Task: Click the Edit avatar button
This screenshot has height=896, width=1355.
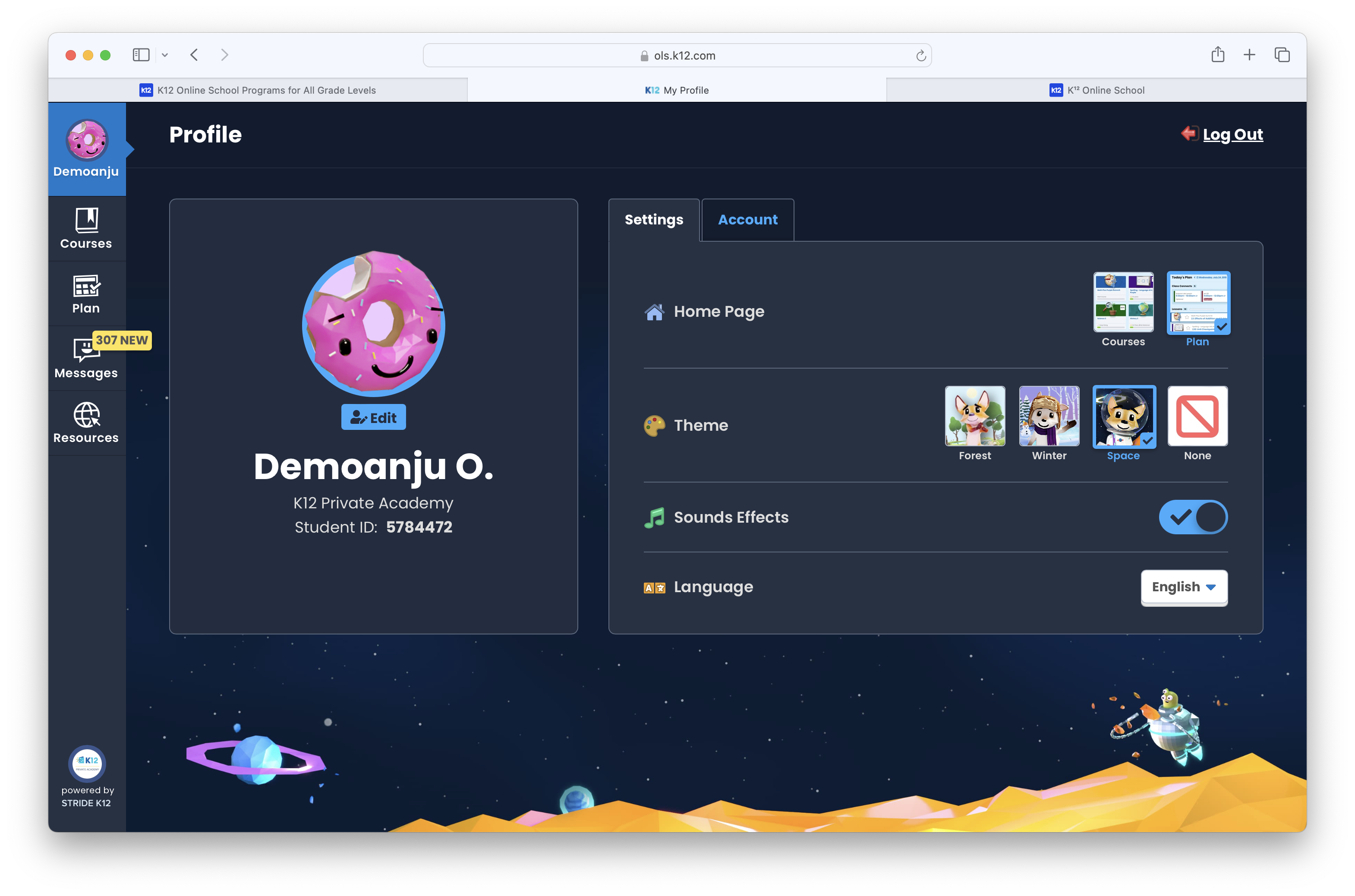Action: tap(374, 418)
